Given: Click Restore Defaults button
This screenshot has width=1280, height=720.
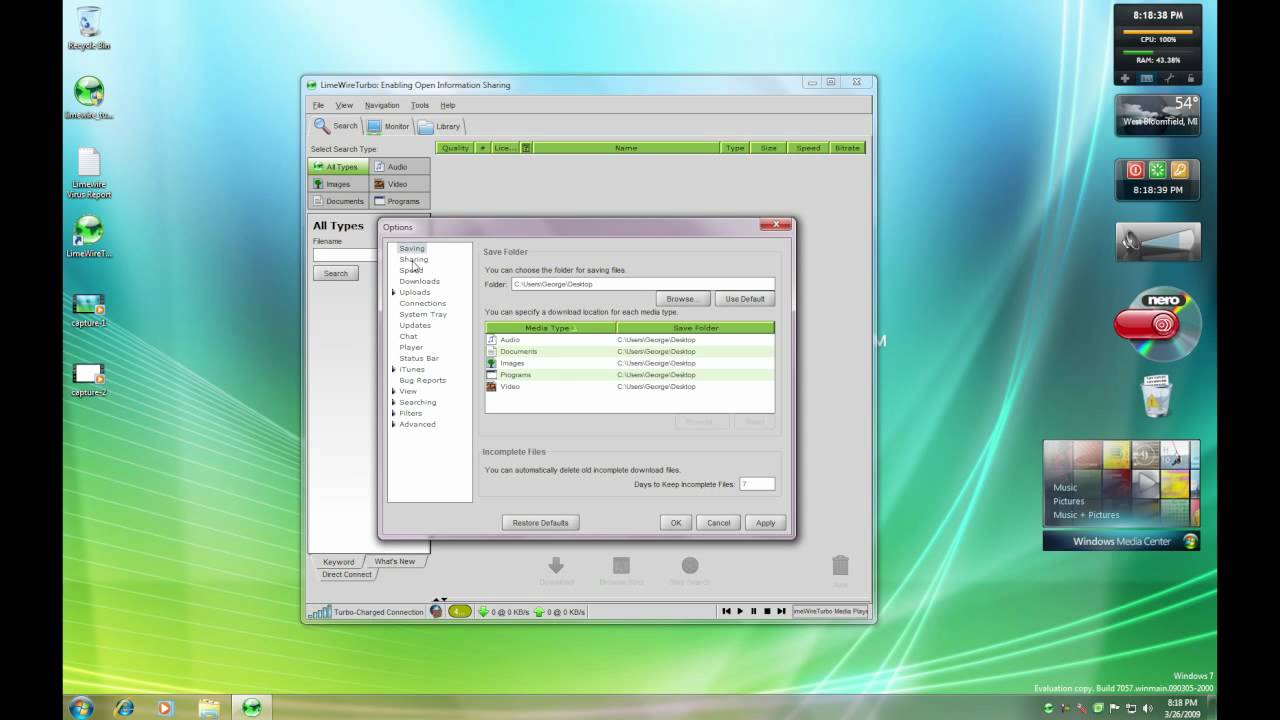Looking at the screenshot, I should tap(540, 523).
